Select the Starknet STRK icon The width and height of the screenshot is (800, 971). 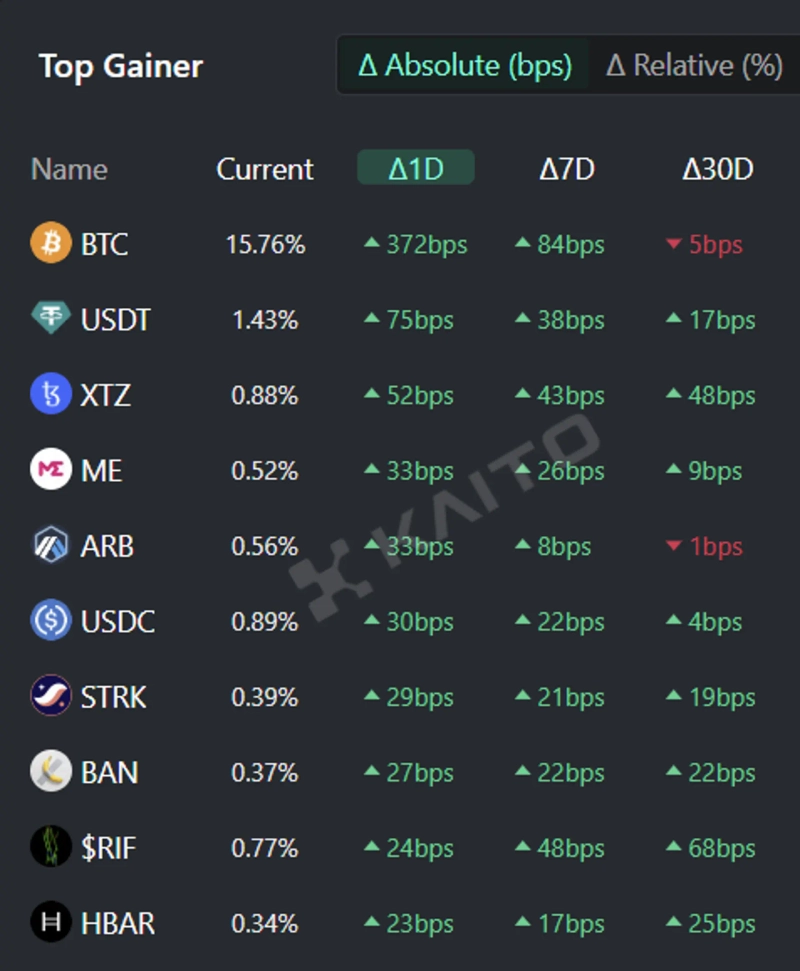[51, 697]
